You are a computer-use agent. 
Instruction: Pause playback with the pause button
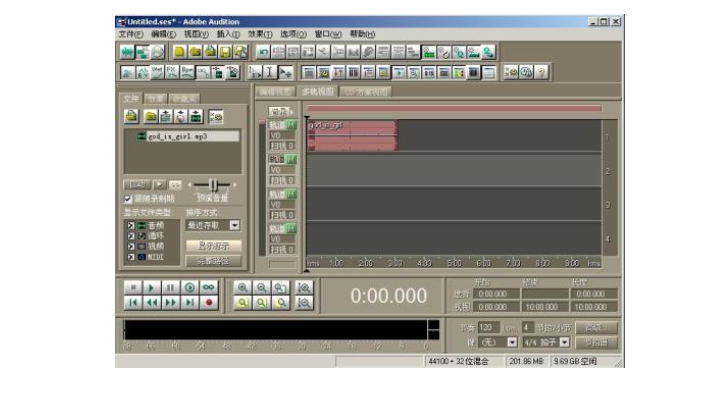tap(171, 287)
